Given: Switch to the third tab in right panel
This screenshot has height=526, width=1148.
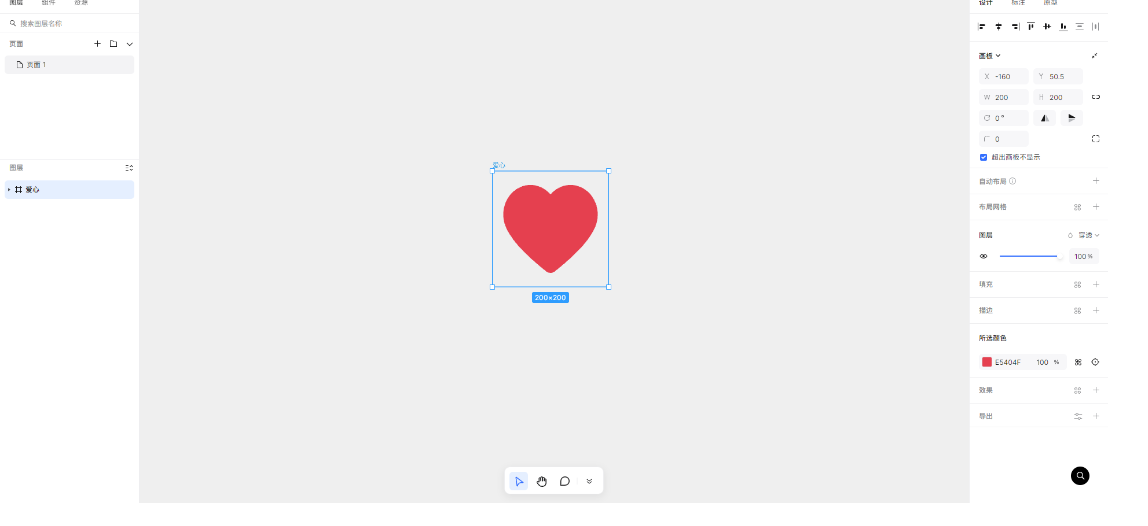Looking at the screenshot, I should pyautogui.click(x=1050, y=3).
